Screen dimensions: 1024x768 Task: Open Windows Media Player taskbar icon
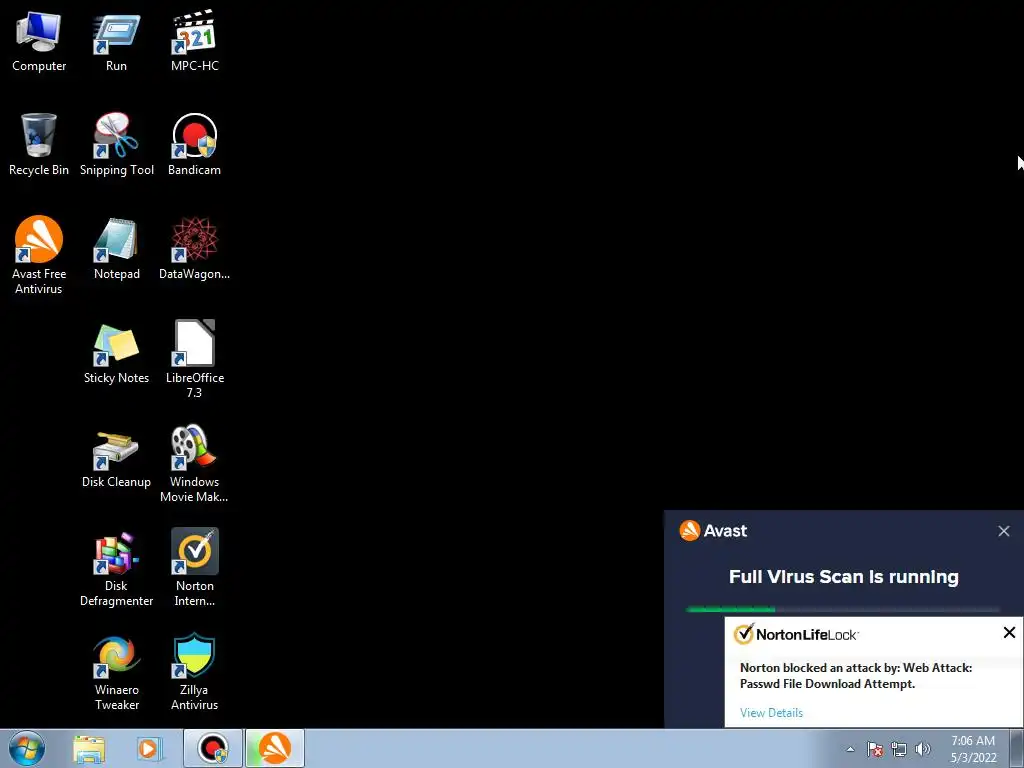[150, 748]
